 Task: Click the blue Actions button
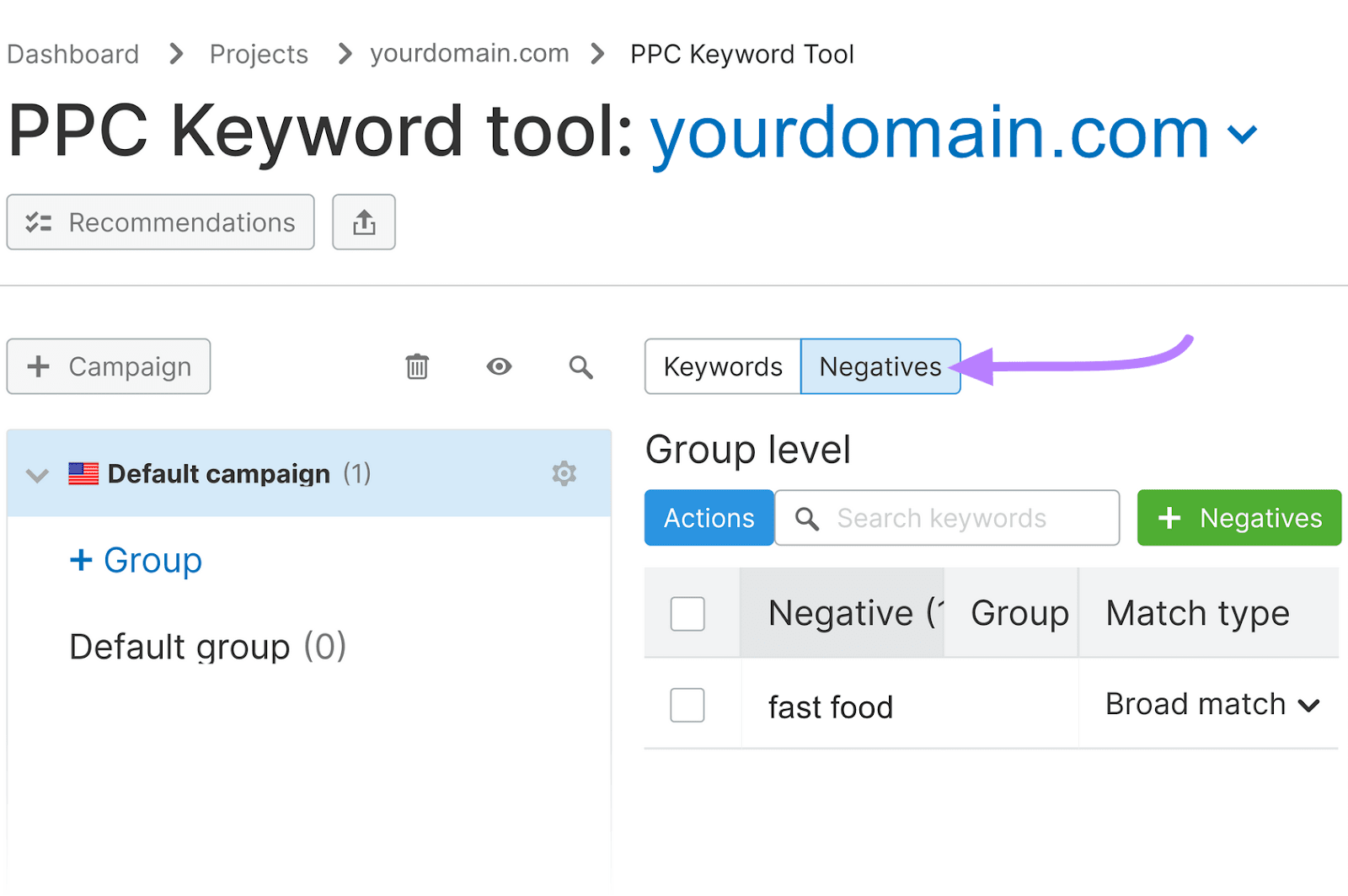click(709, 518)
